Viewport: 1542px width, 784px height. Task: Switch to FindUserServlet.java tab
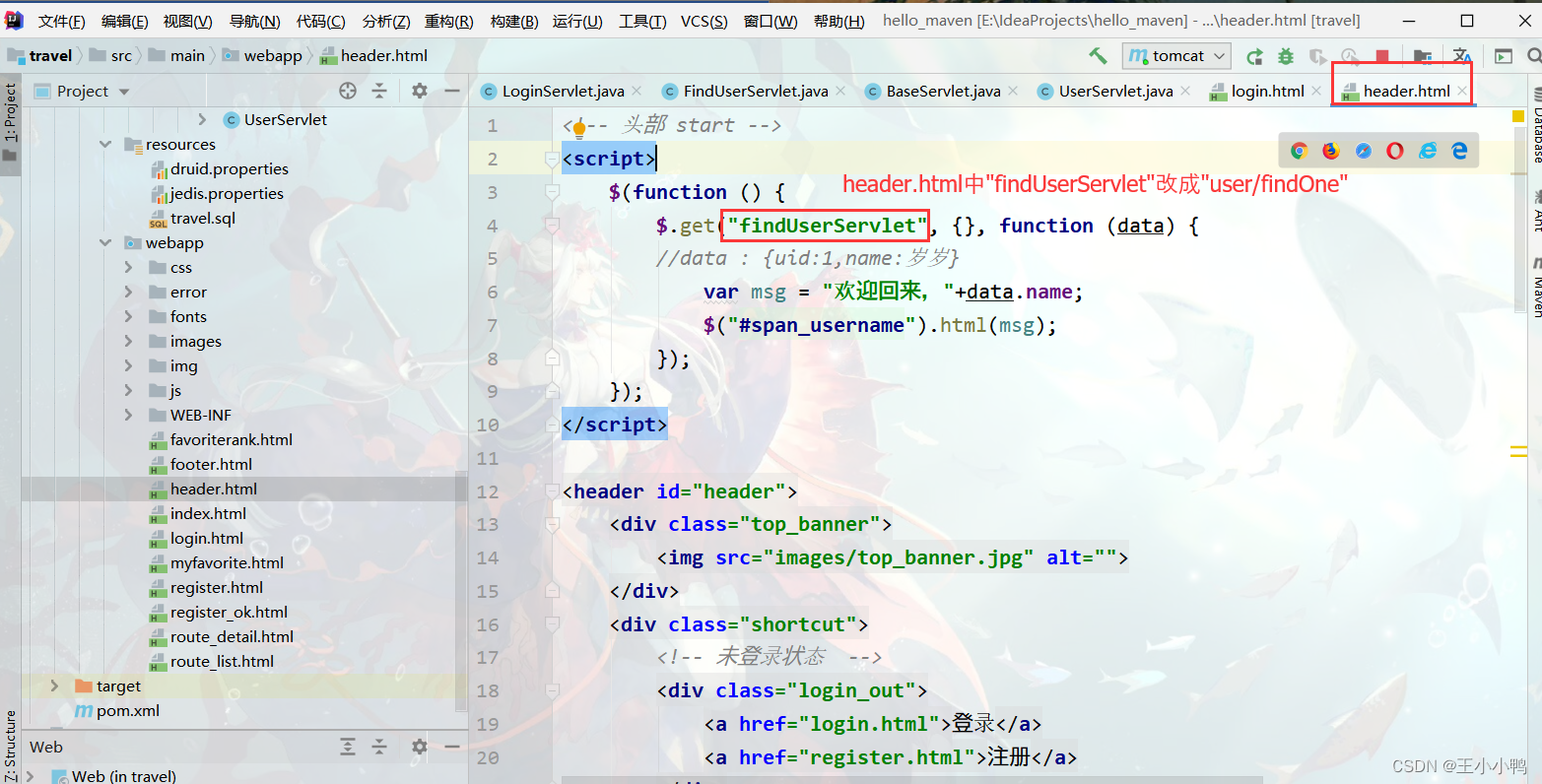tap(755, 91)
